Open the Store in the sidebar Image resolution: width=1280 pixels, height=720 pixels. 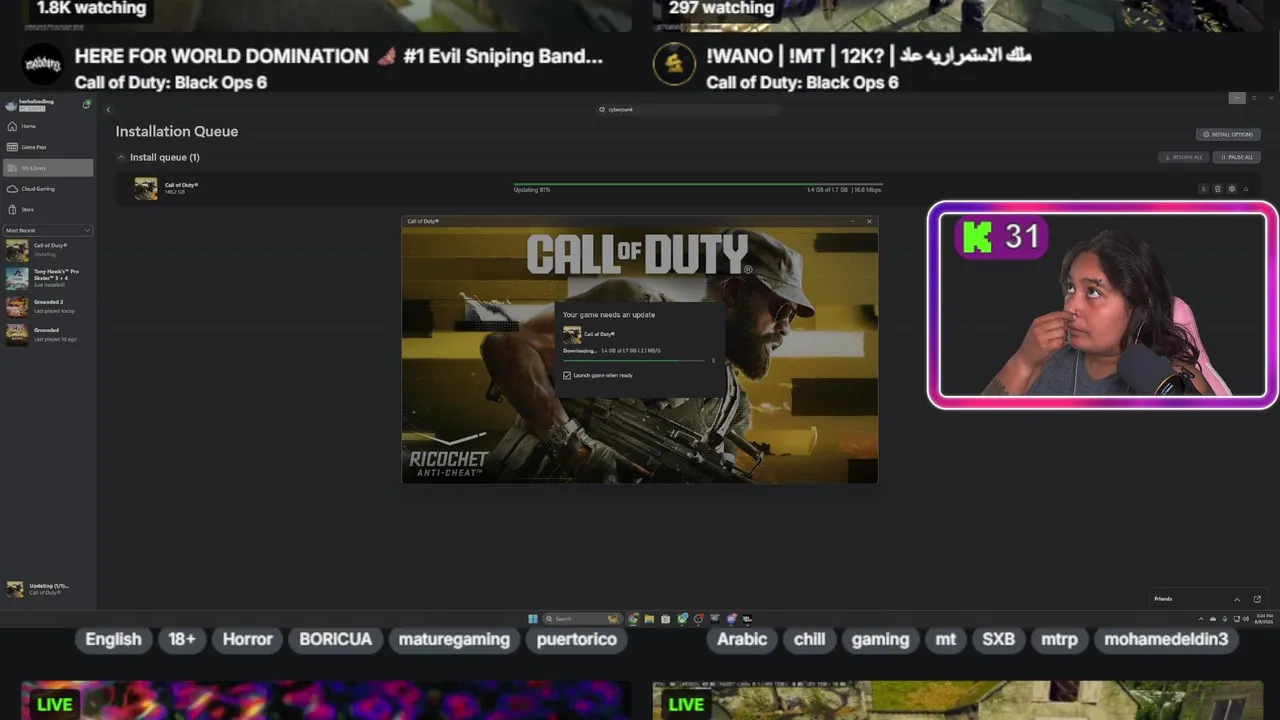tap(48, 209)
